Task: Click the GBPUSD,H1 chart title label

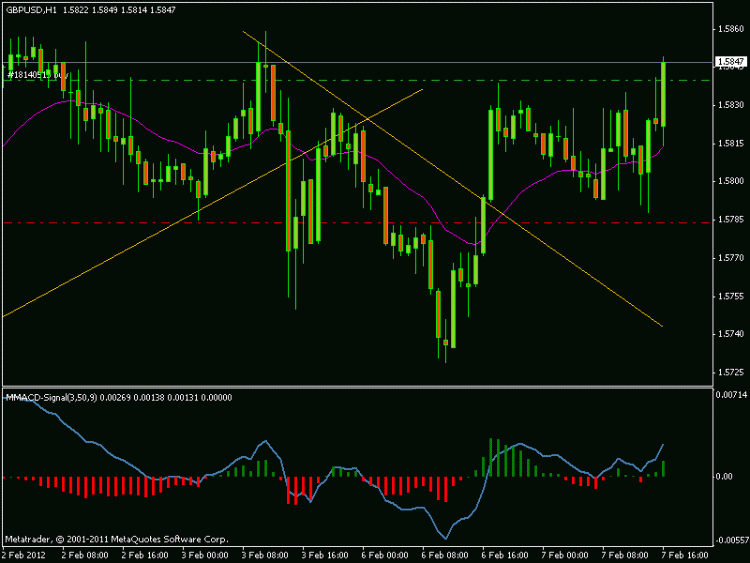Action: click(31, 10)
